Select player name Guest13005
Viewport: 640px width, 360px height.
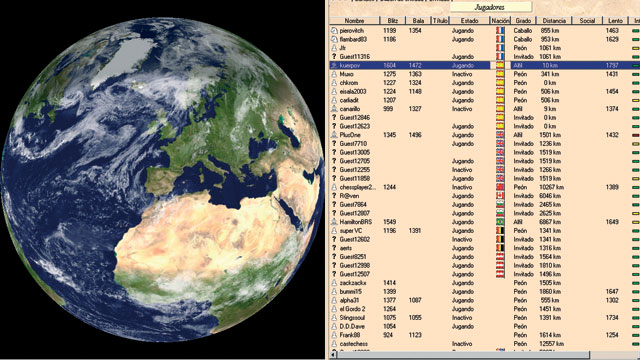[x=355, y=152]
